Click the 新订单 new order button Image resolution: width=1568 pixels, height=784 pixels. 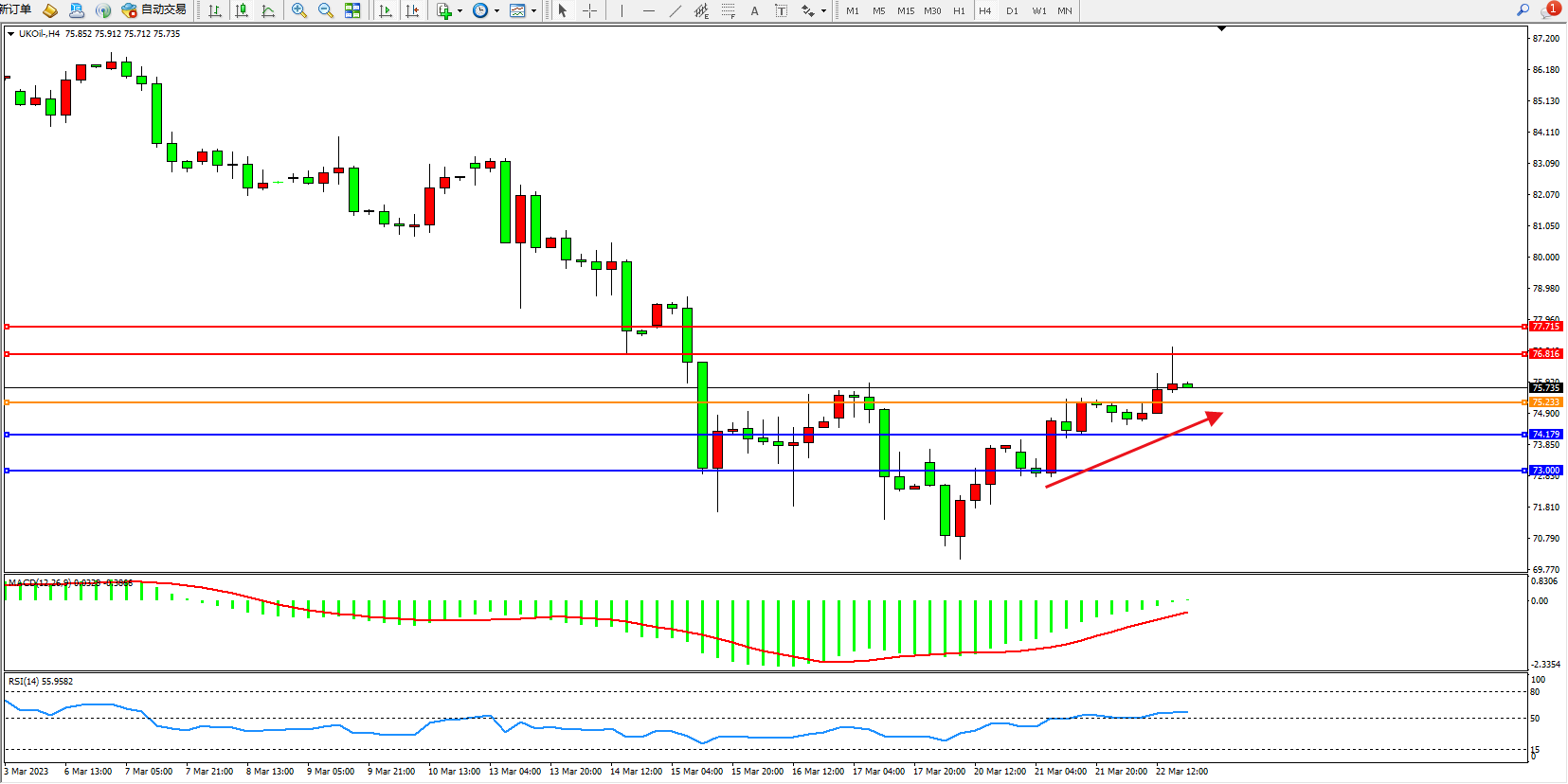coord(15,9)
